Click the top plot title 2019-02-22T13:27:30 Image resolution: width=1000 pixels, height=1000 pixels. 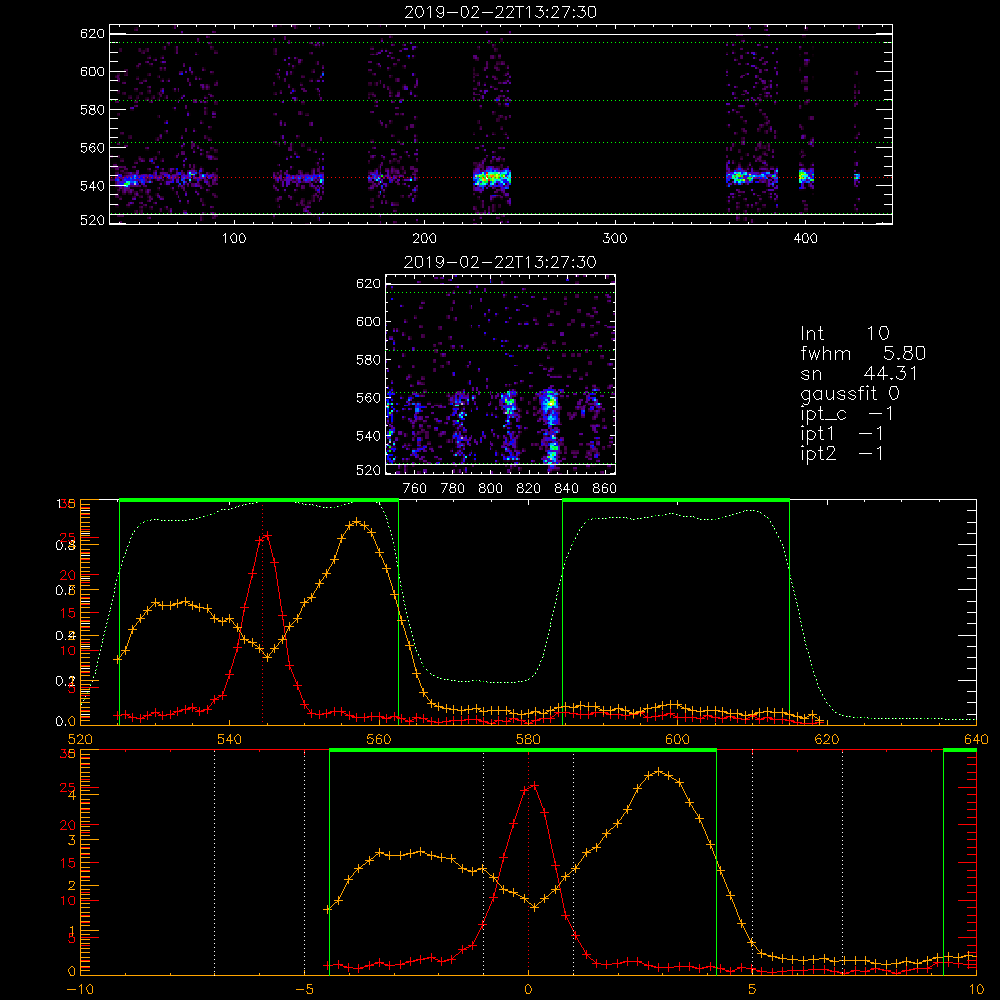500,12
